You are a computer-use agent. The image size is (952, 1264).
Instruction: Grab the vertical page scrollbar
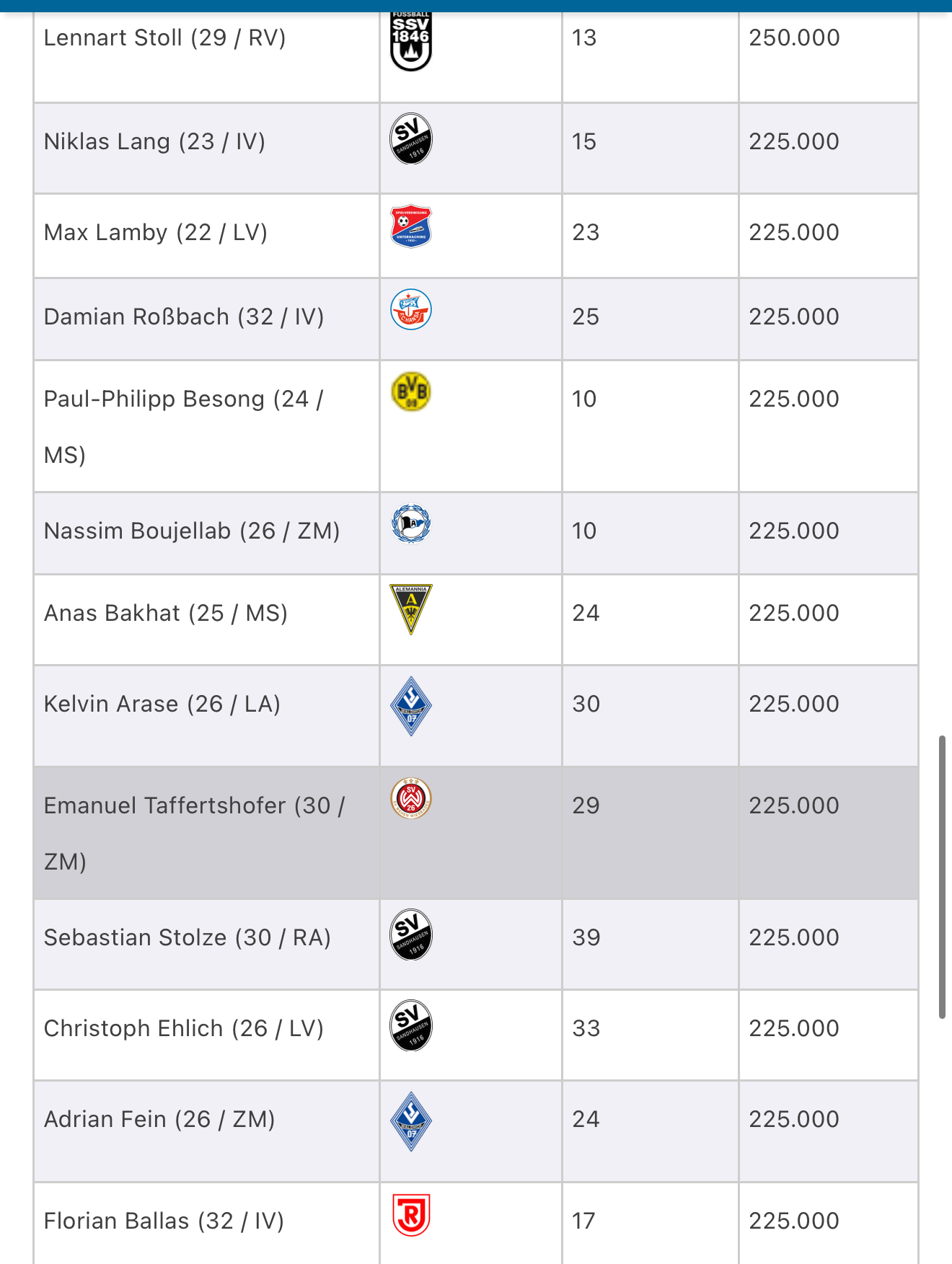point(942,877)
